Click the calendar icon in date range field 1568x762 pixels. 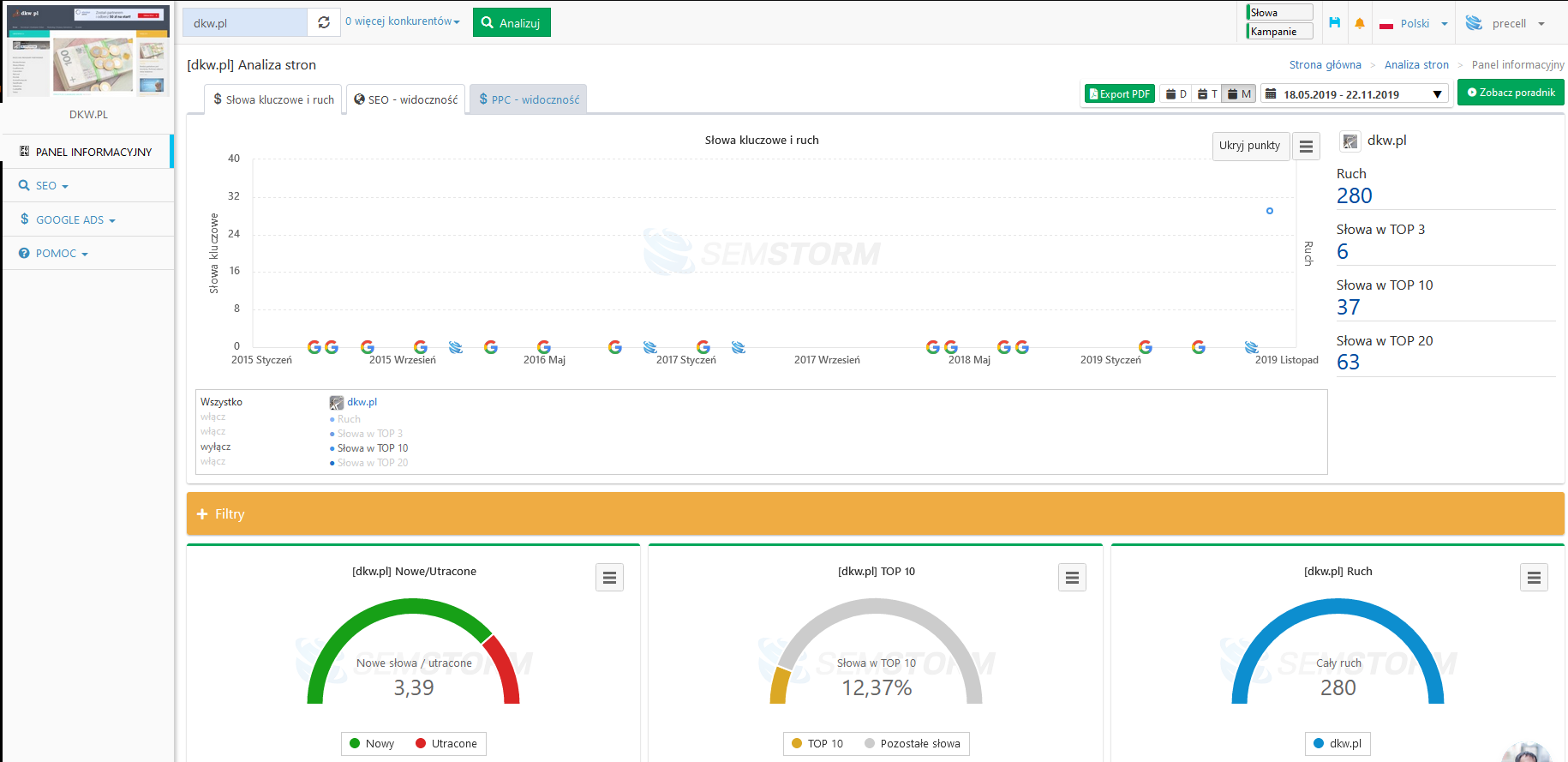tap(1272, 94)
